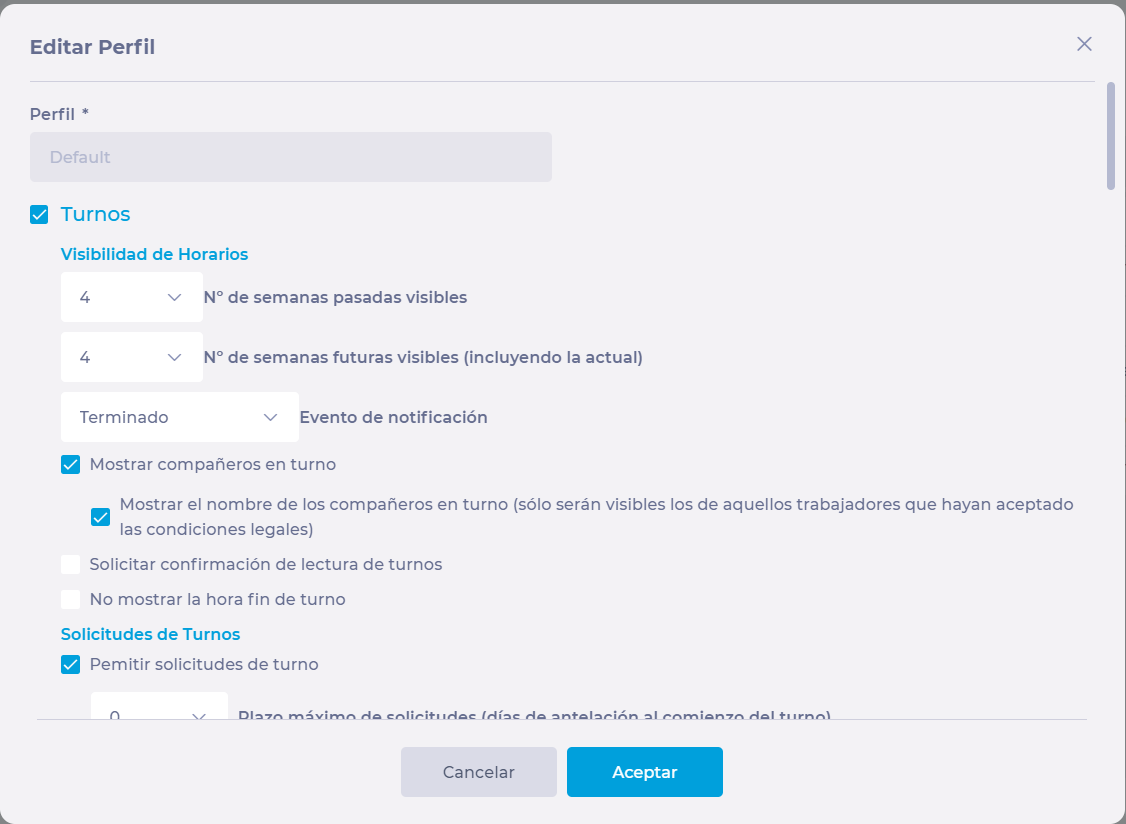This screenshot has height=824, width=1126.
Task: Uncheck Pemitir solicitudes de turno
Action: (x=70, y=665)
